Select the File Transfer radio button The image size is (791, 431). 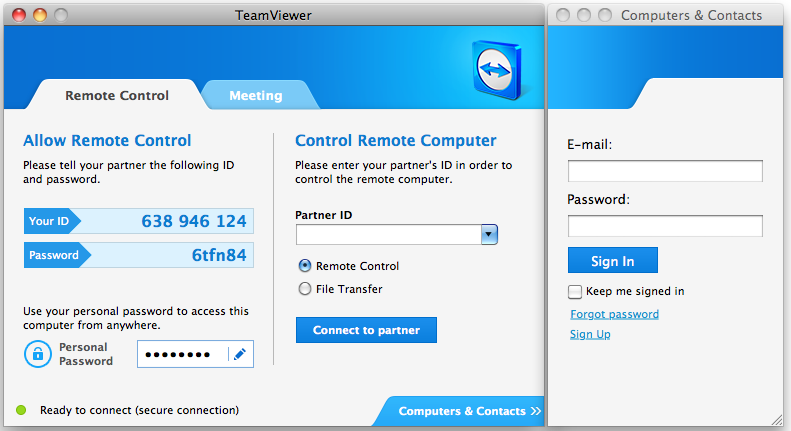[x=305, y=289]
